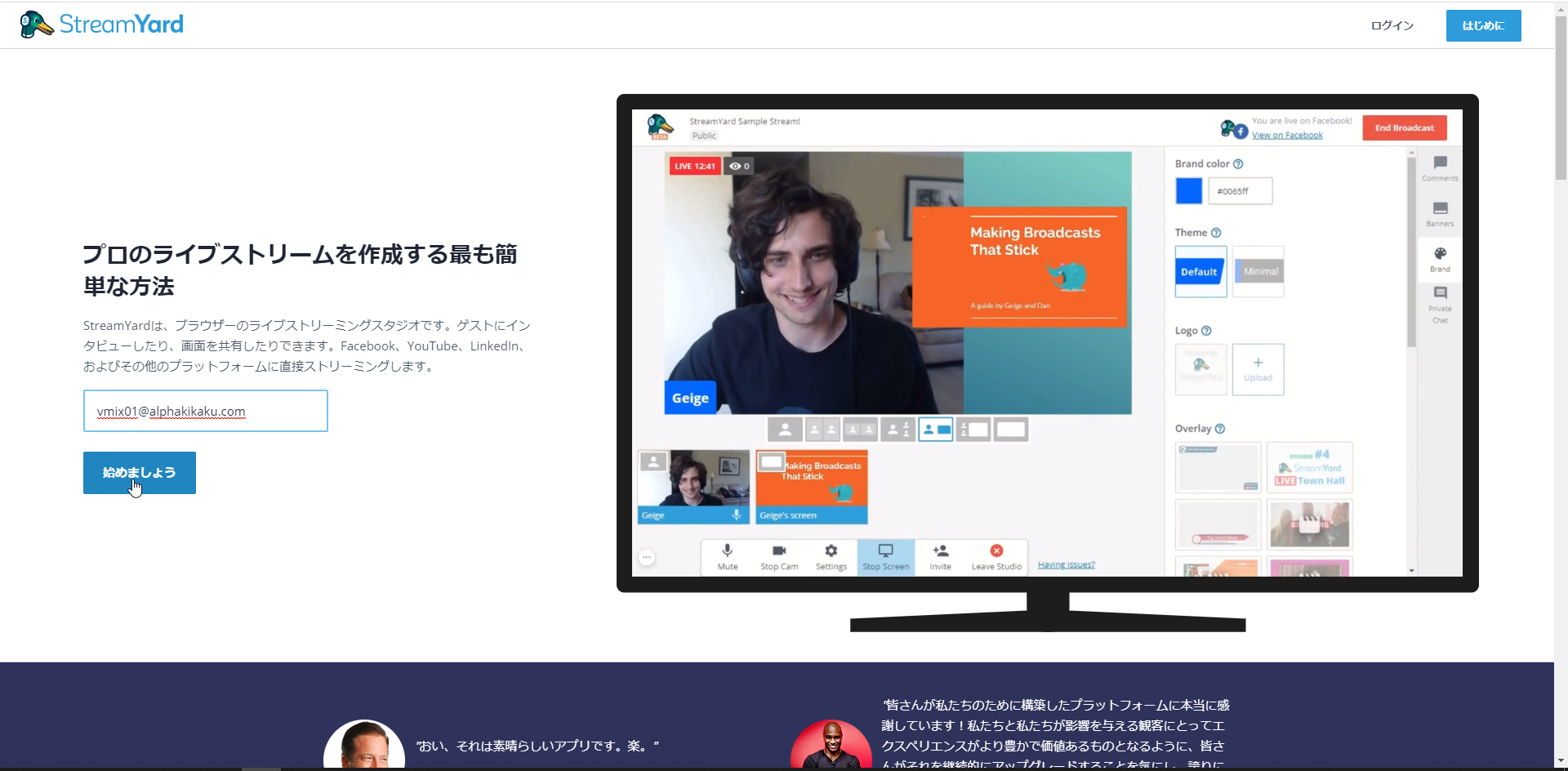Click the Upload logo tile
Screen dimensions: 1568x771
1258,370
